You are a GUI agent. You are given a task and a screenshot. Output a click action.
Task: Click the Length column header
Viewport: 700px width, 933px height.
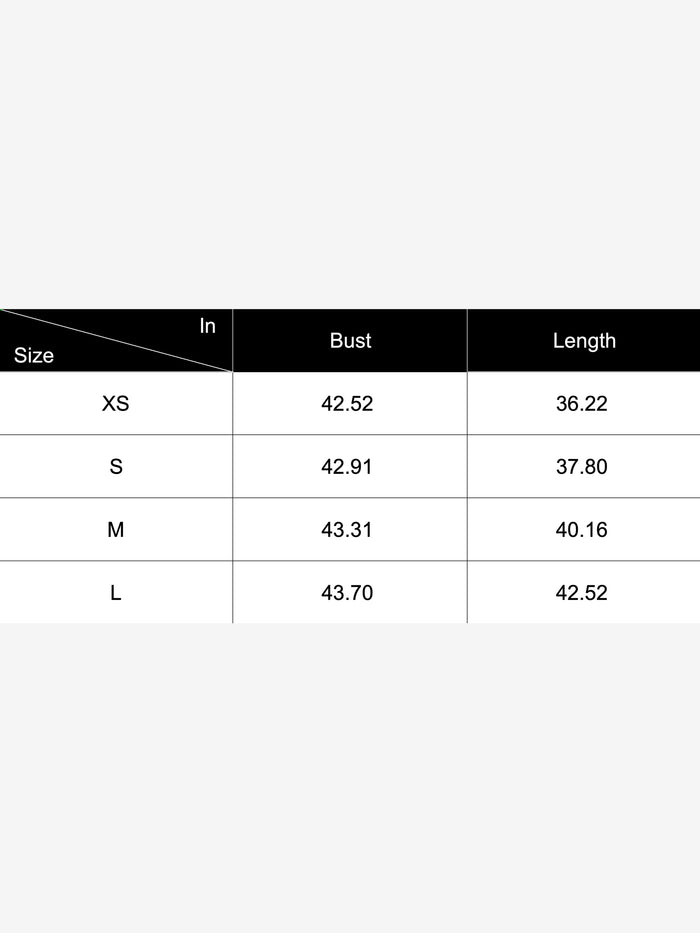point(584,340)
